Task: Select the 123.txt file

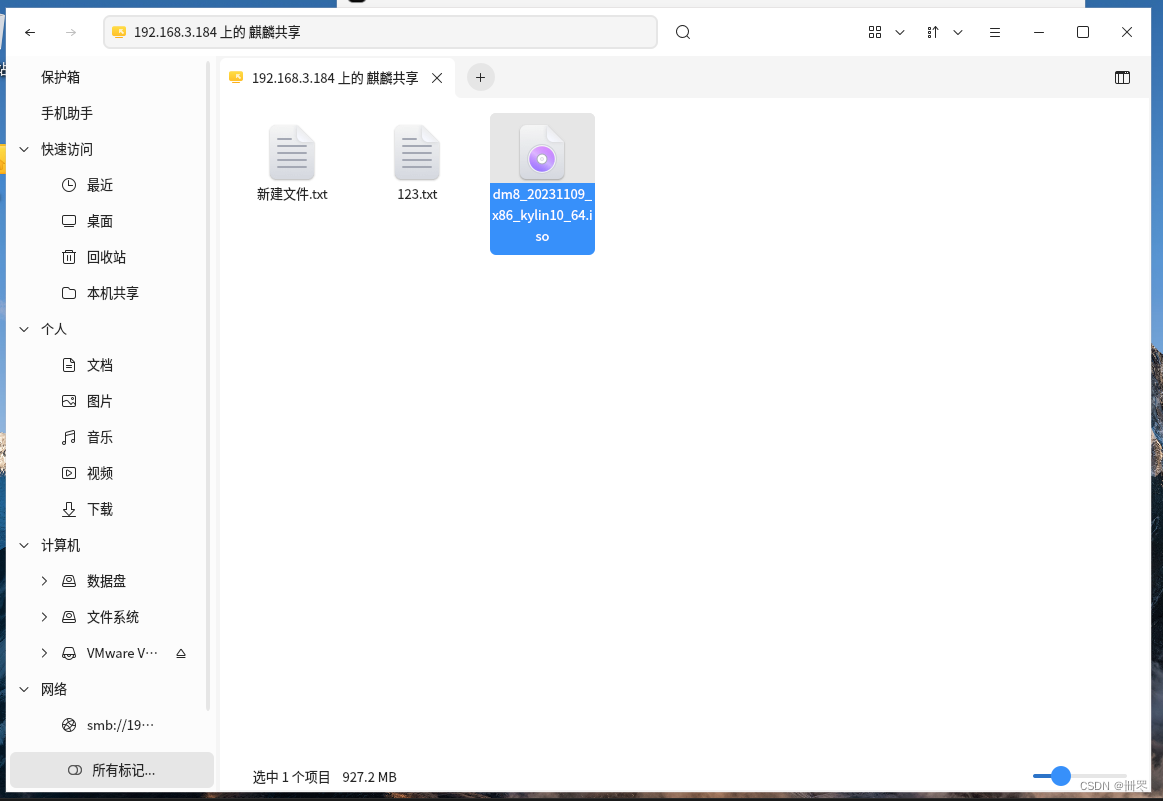Action: pos(417,163)
